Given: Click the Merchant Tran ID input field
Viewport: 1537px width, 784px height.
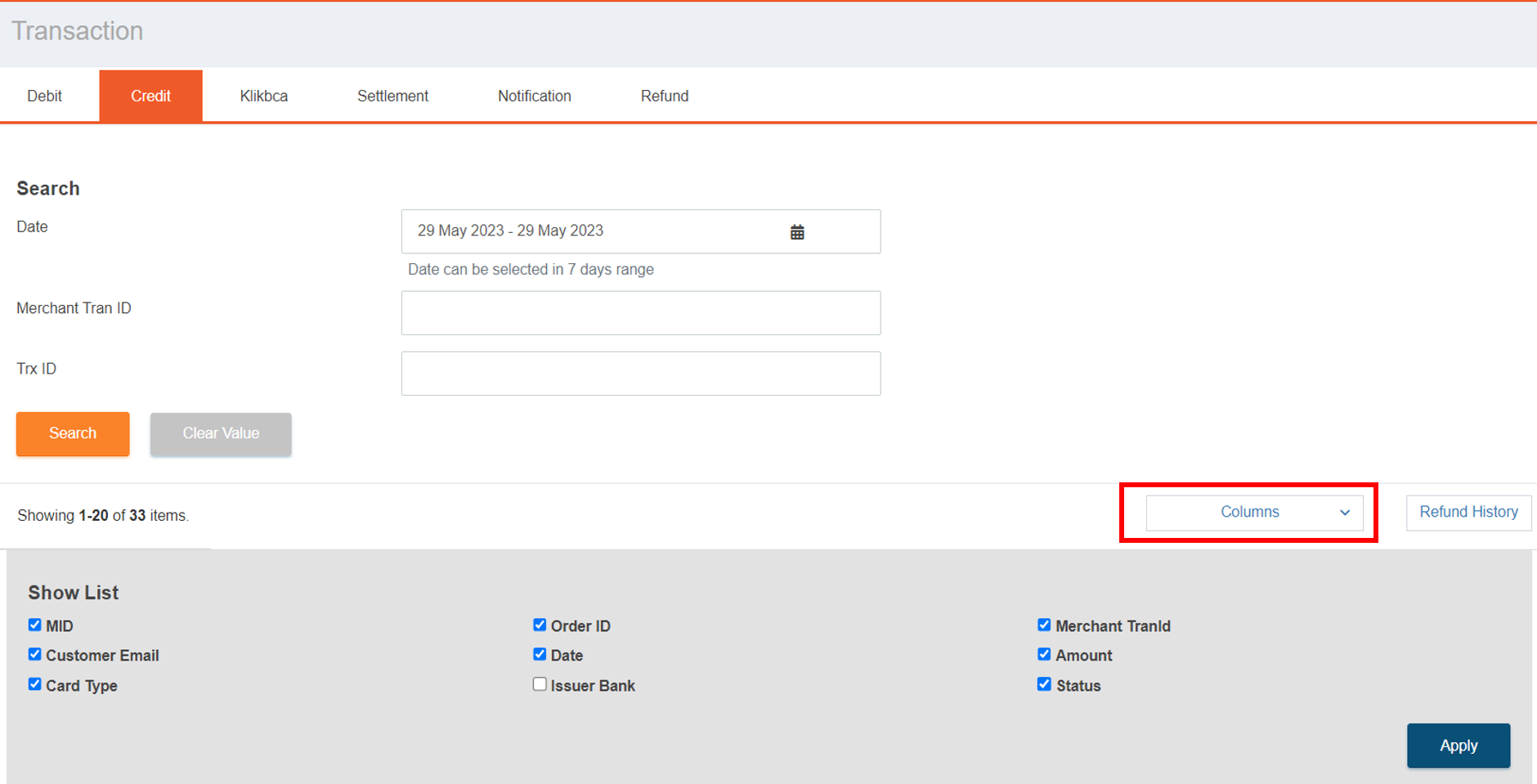Looking at the screenshot, I should 640,313.
